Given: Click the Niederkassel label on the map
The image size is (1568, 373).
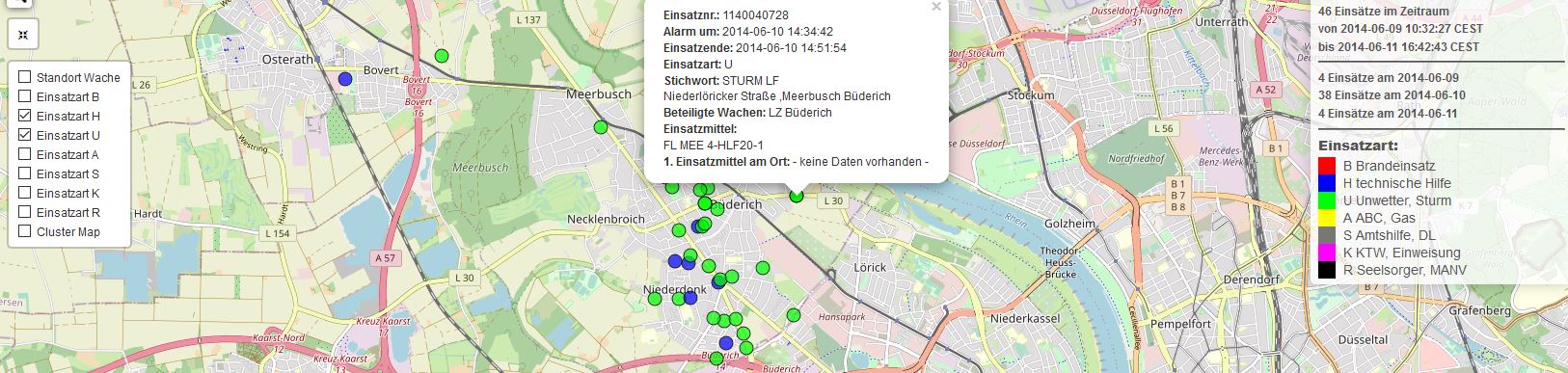Looking at the screenshot, I should point(1025,318).
